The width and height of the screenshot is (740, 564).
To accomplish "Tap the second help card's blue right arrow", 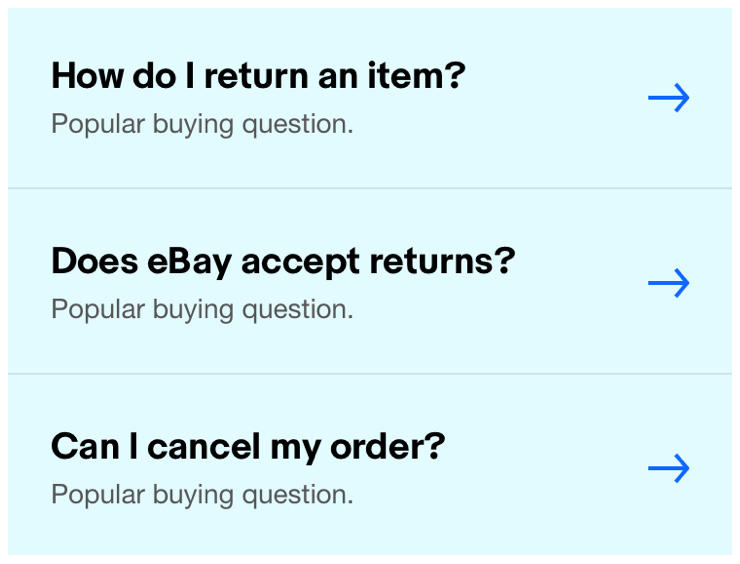I will pos(668,283).
